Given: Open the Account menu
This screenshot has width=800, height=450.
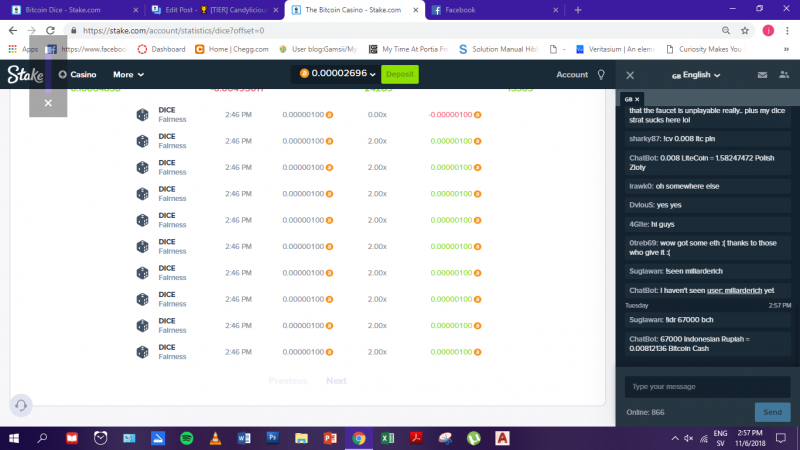Looking at the screenshot, I should 571,74.
